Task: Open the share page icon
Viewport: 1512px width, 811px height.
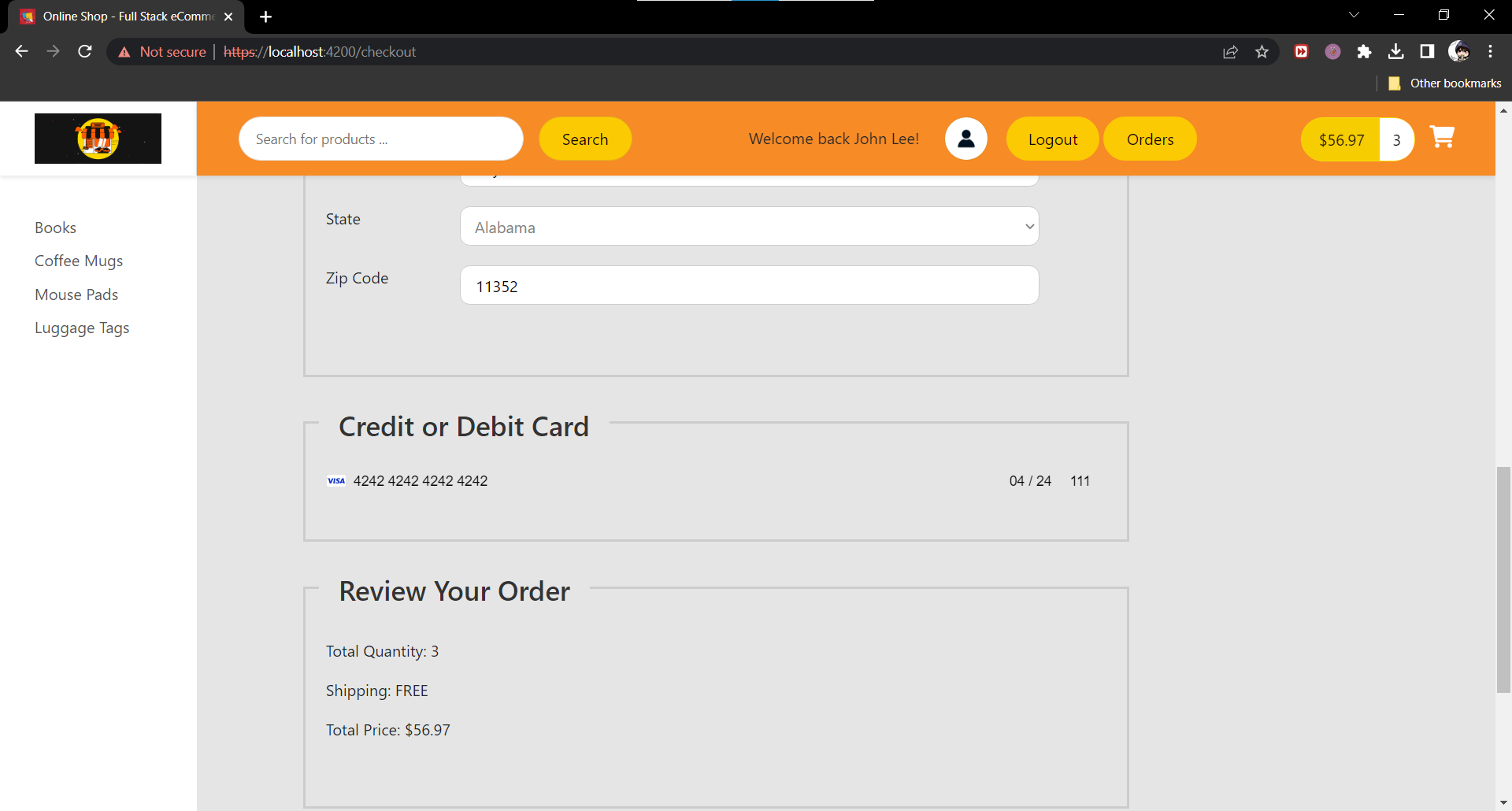Action: [1230, 52]
